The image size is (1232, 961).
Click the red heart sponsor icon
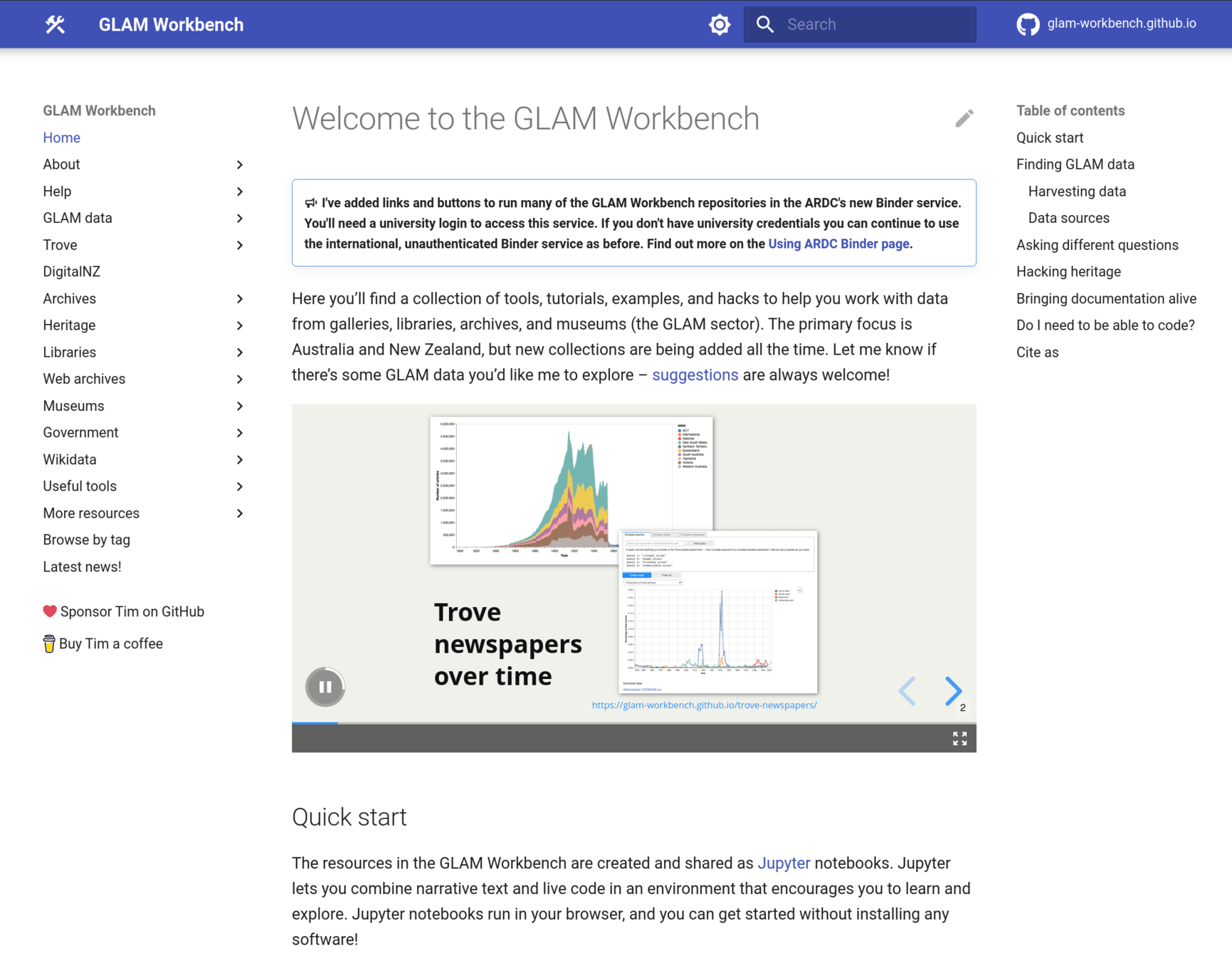[x=50, y=611]
